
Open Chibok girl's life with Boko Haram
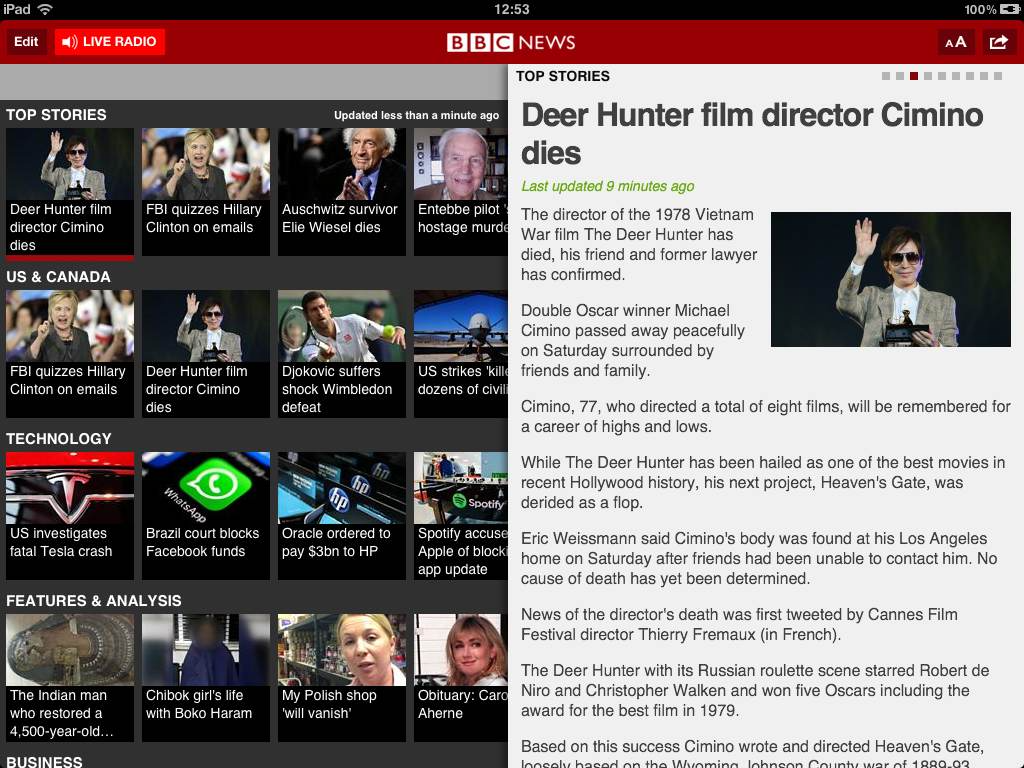pyautogui.click(x=206, y=678)
